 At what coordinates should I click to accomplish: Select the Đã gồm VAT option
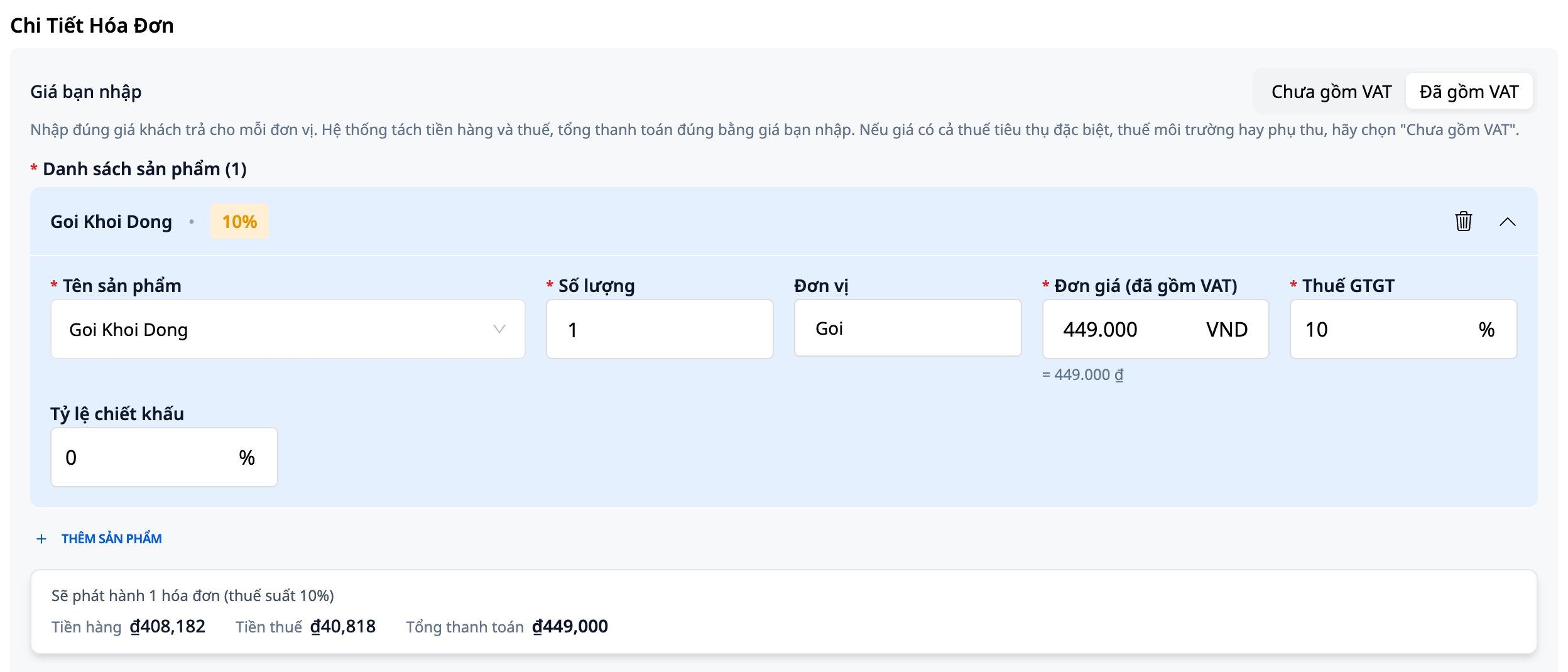click(1469, 92)
